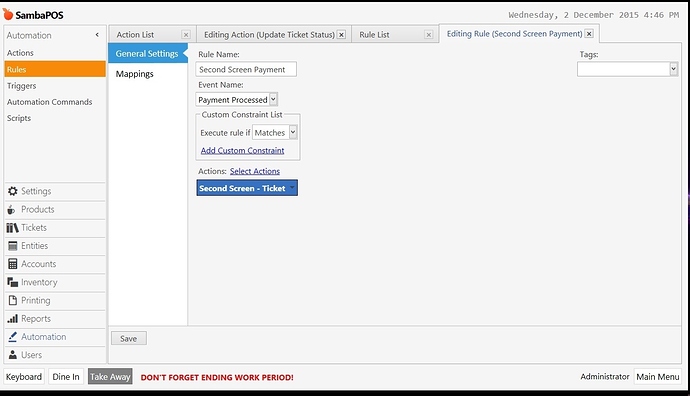Select Editing Rule (Second Screen Payment) tab

click(514, 33)
